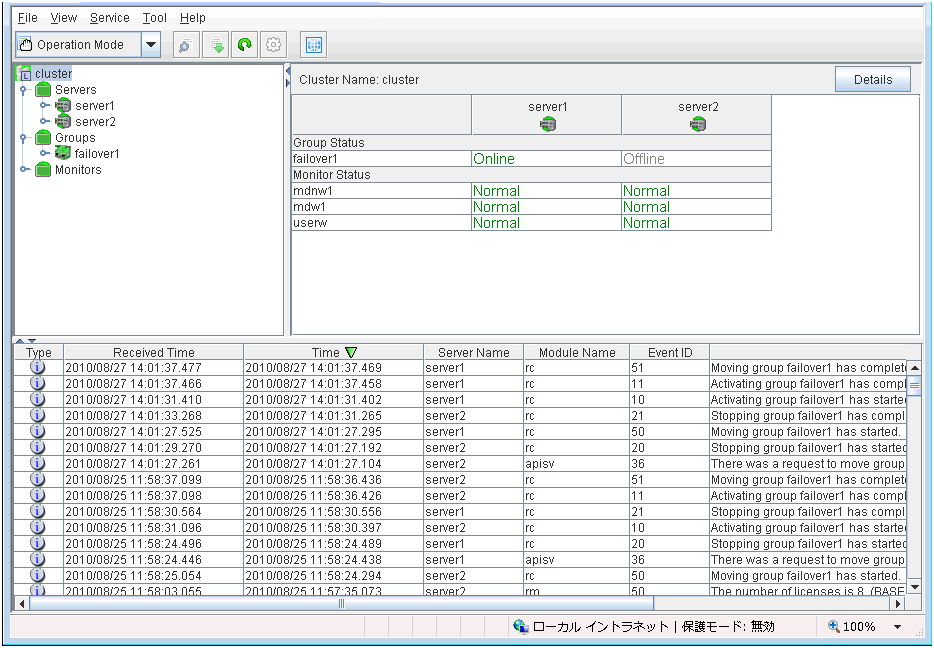Click the server1 icon in status table header
934x648 pixels.
click(547, 124)
